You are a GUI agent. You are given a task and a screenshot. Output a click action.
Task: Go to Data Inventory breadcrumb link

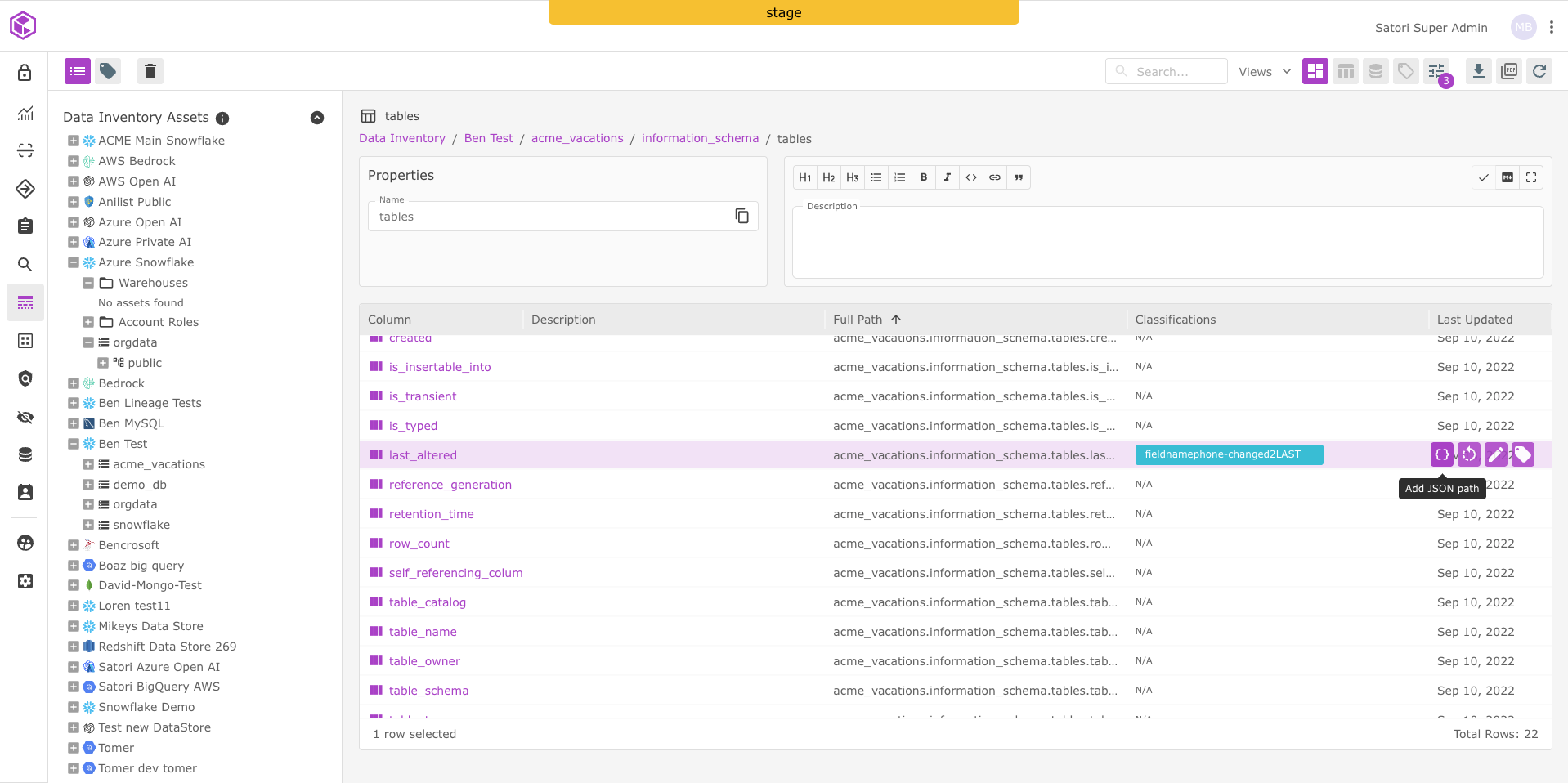402,138
